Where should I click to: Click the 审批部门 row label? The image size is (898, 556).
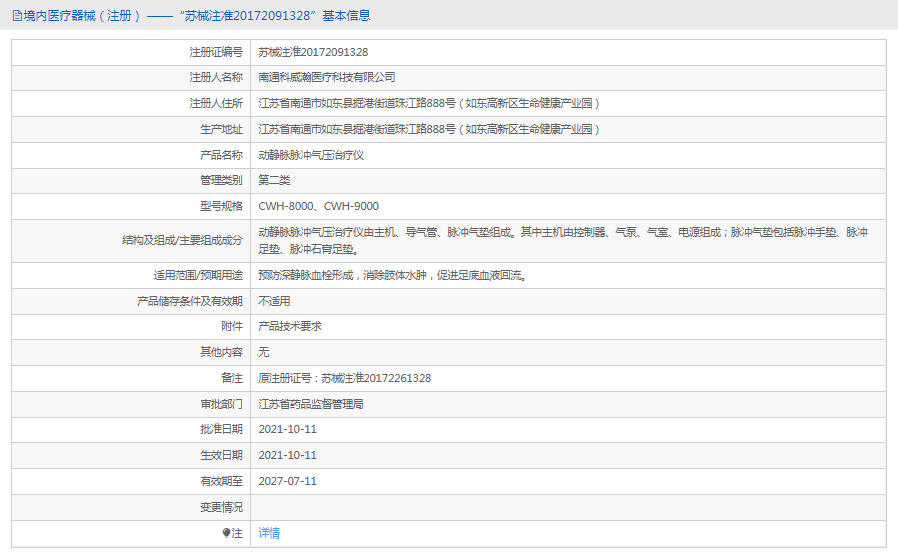point(221,404)
